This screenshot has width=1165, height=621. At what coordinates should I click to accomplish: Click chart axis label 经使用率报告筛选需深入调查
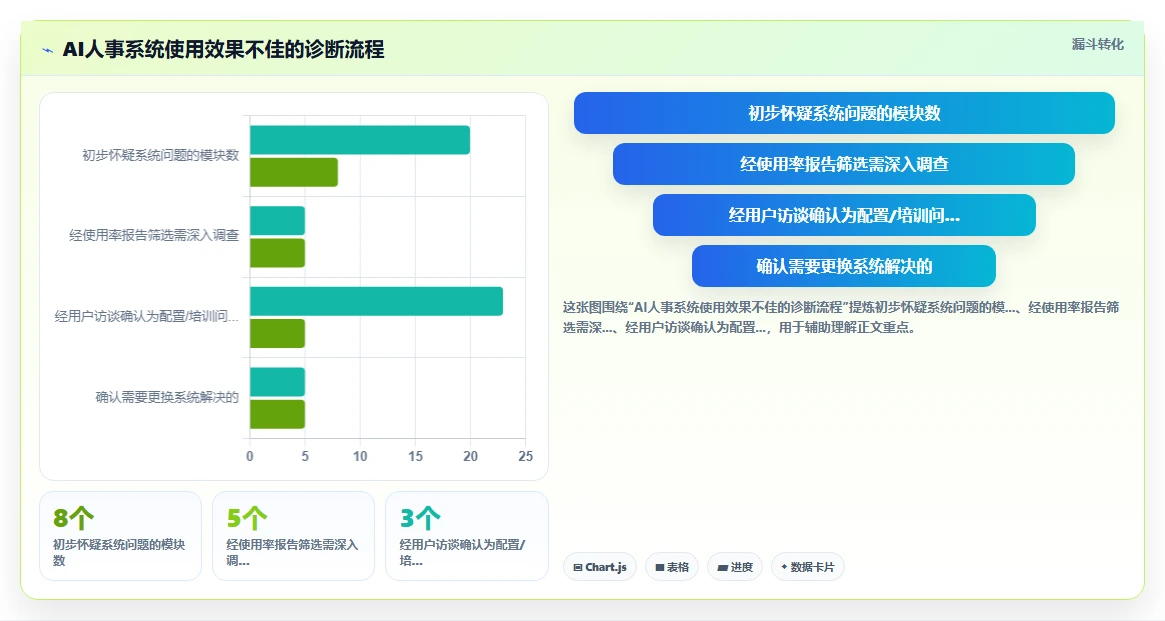(154, 235)
